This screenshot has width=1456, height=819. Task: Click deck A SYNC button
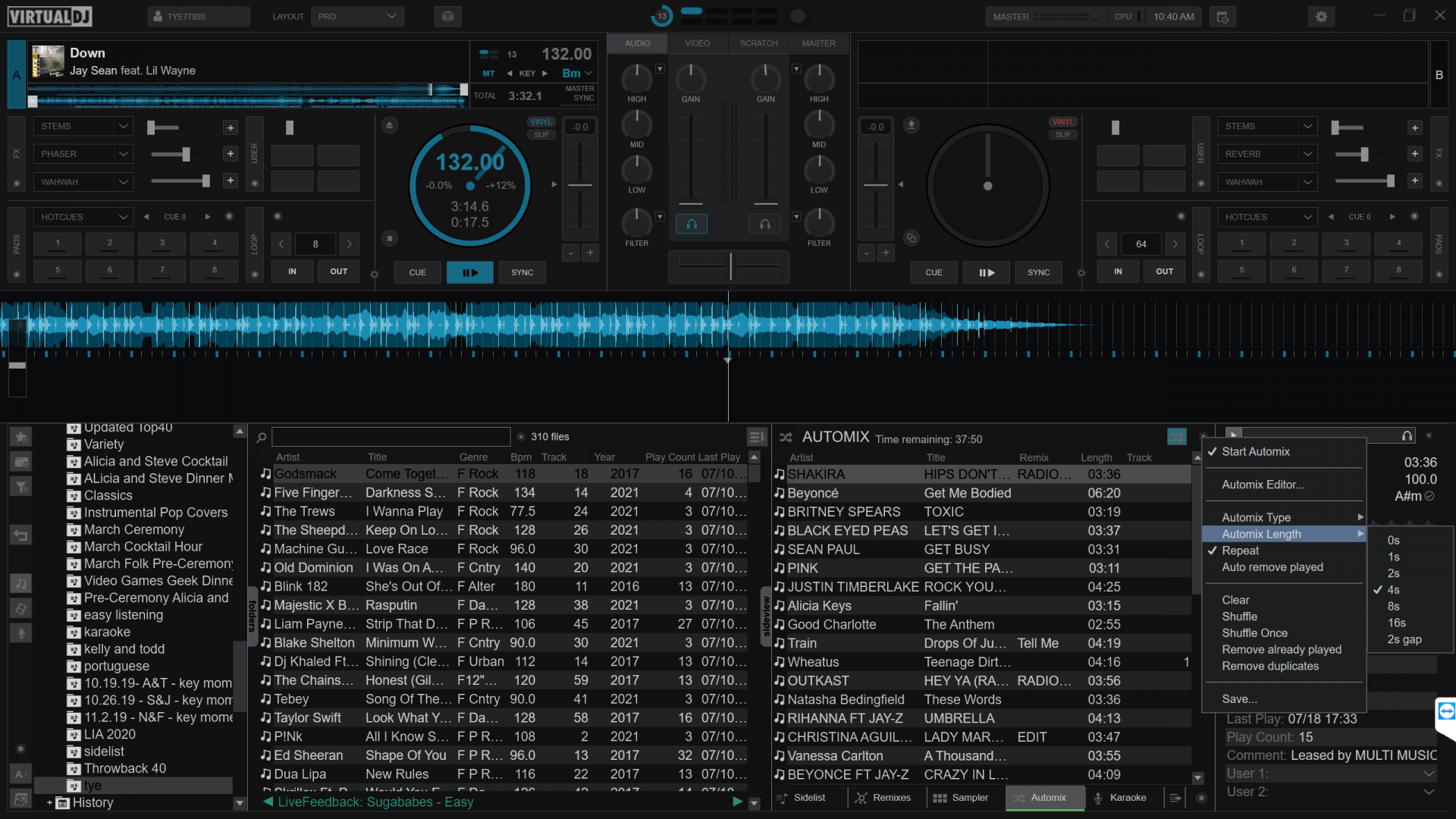click(x=522, y=272)
